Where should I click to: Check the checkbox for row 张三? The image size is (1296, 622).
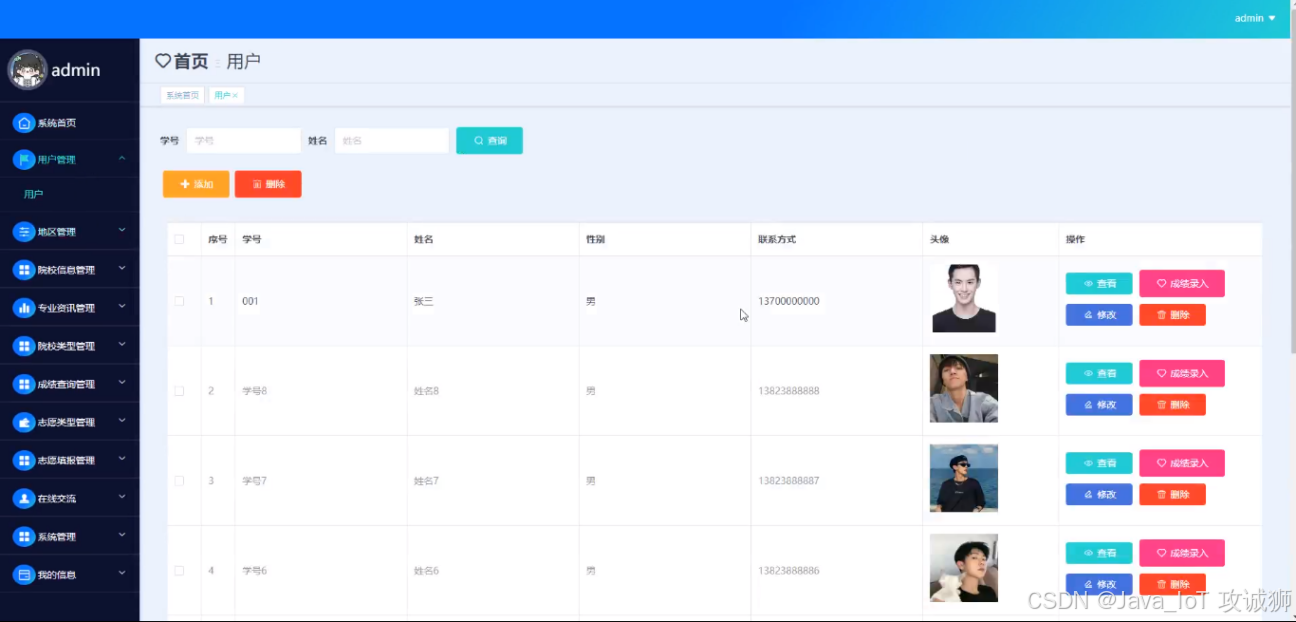tap(179, 301)
